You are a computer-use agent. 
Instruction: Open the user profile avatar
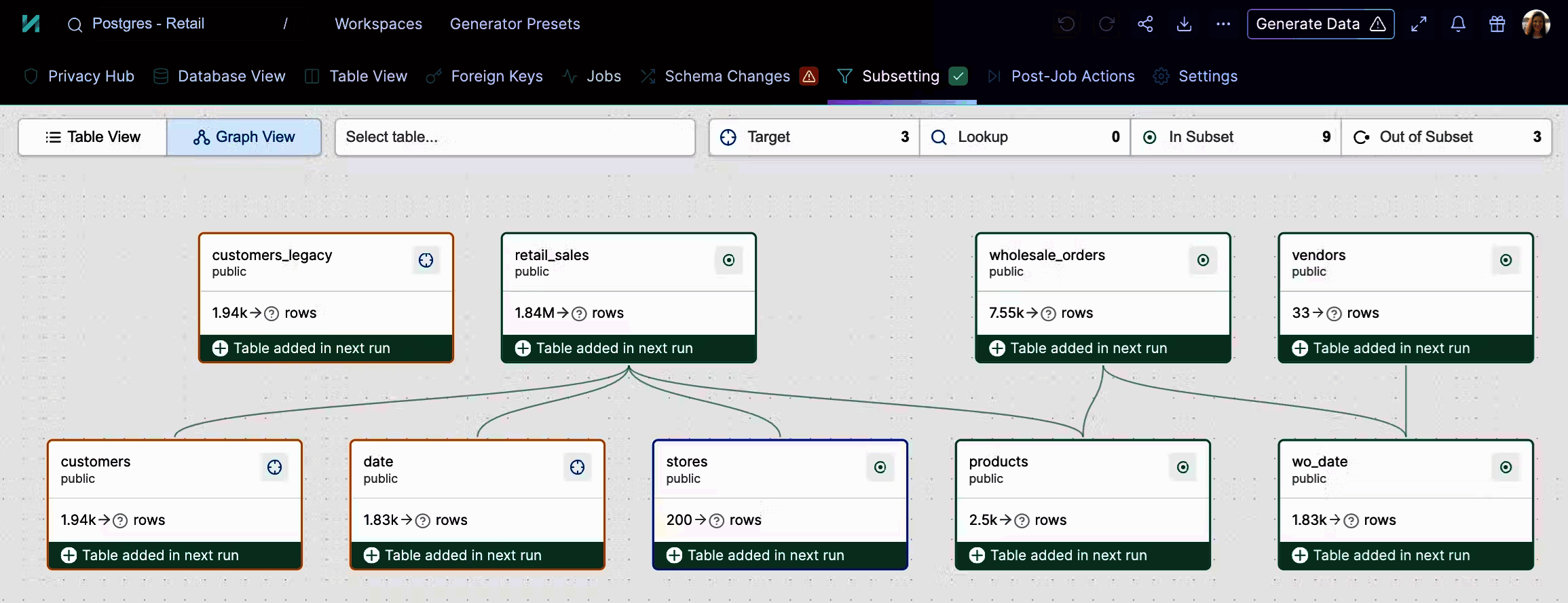1535,24
